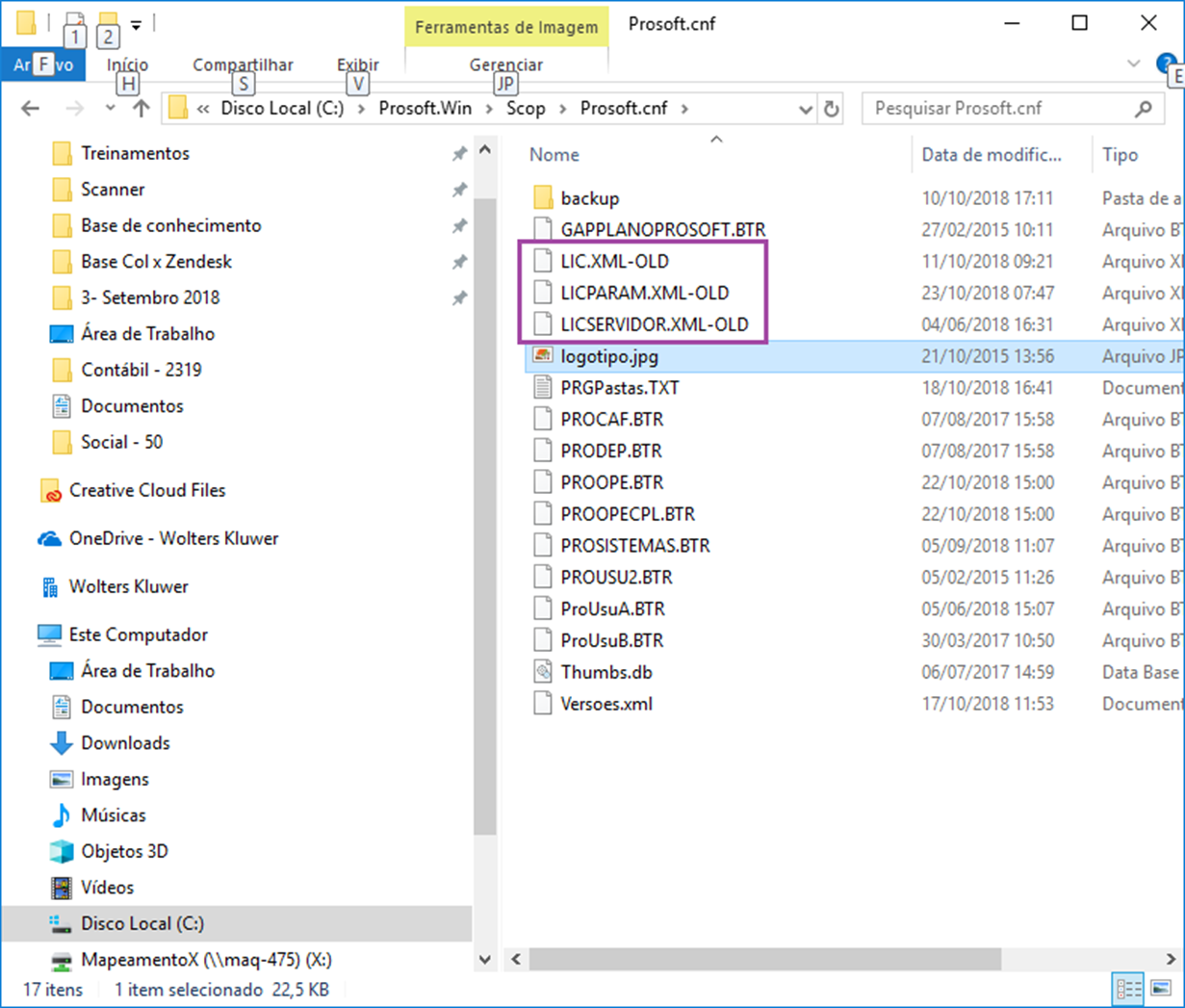The image size is (1185, 1008).
Task: Switch to the Início ribbon tab
Action: click(x=127, y=65)
